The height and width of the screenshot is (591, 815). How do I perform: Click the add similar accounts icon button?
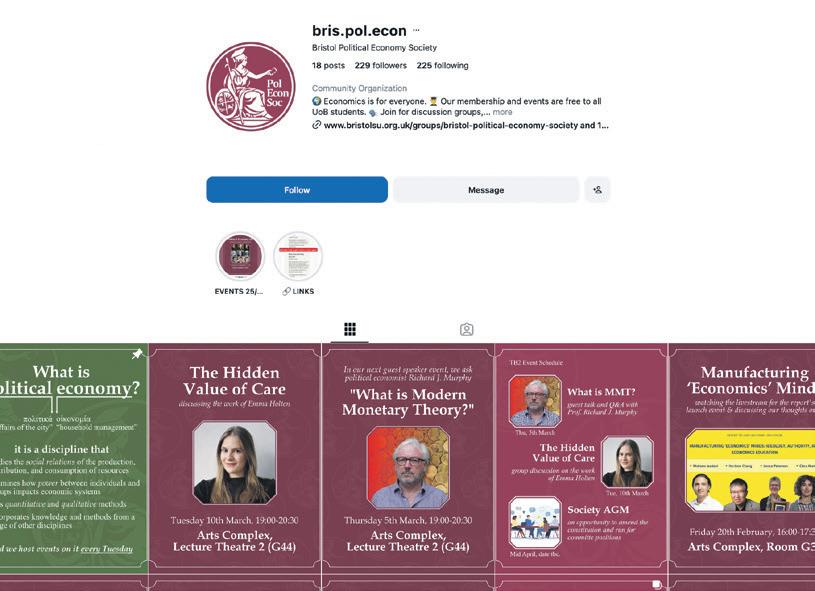point(597,190)
